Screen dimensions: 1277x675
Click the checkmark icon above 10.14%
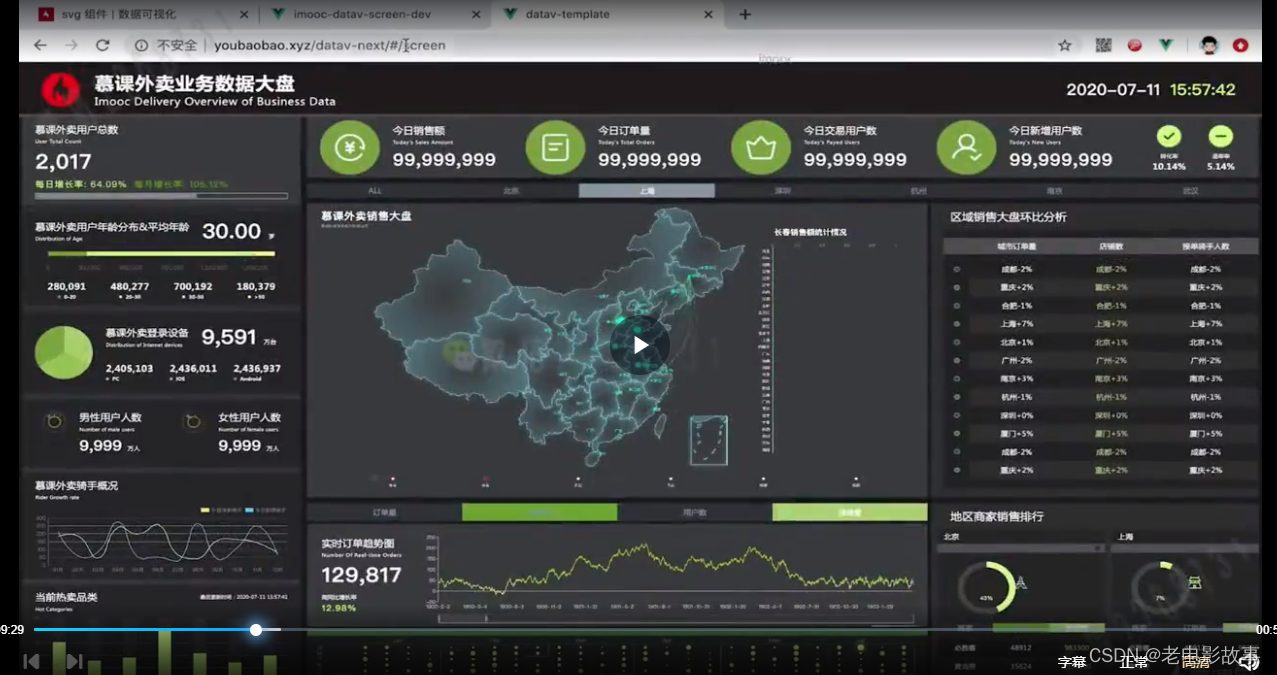tap(1169, 137)
